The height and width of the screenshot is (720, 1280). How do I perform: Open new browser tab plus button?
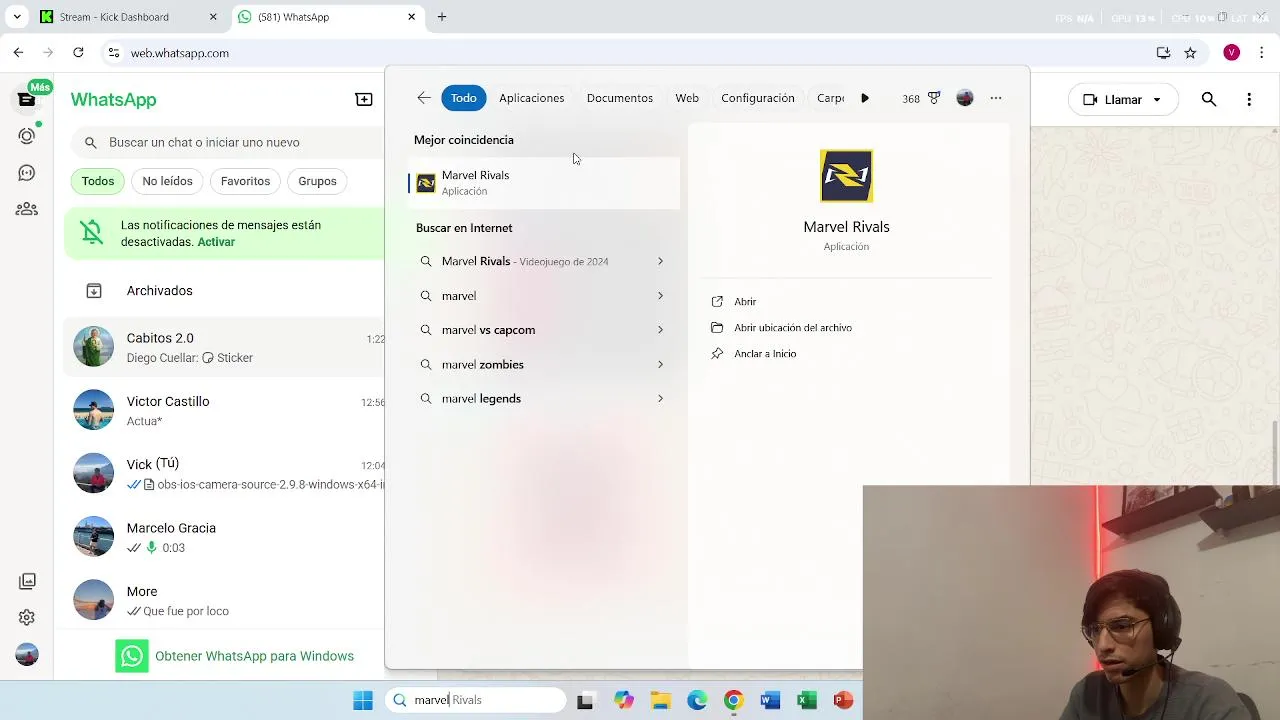click(442, 17)
